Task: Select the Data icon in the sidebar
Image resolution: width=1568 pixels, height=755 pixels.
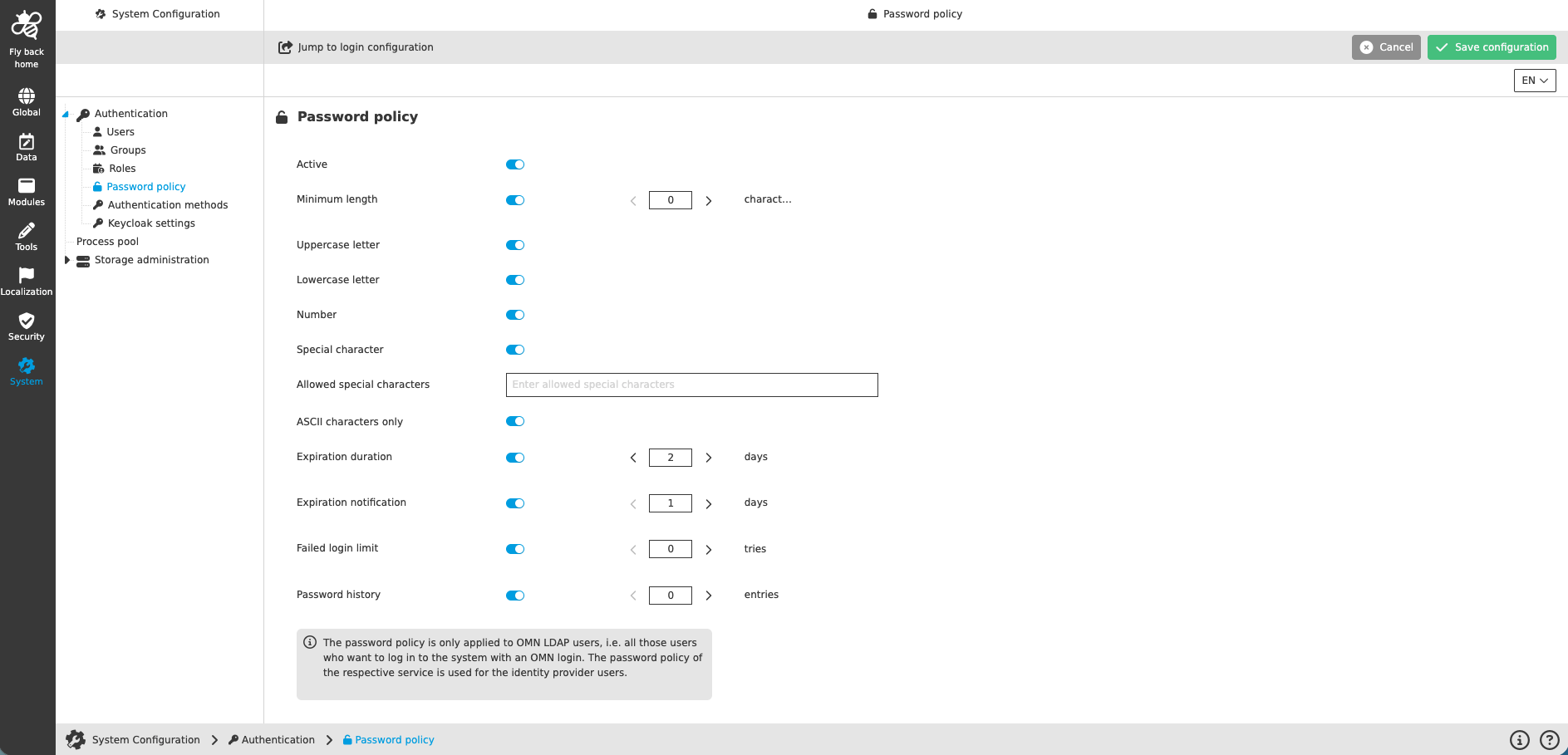Action: pos(27,145)
